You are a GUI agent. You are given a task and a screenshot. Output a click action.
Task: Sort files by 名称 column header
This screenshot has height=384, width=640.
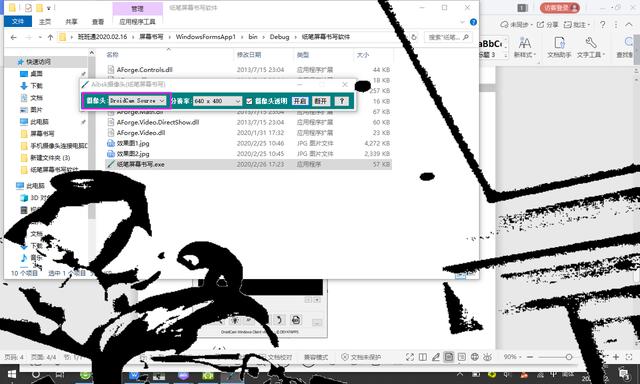click(x=112, y=55)
